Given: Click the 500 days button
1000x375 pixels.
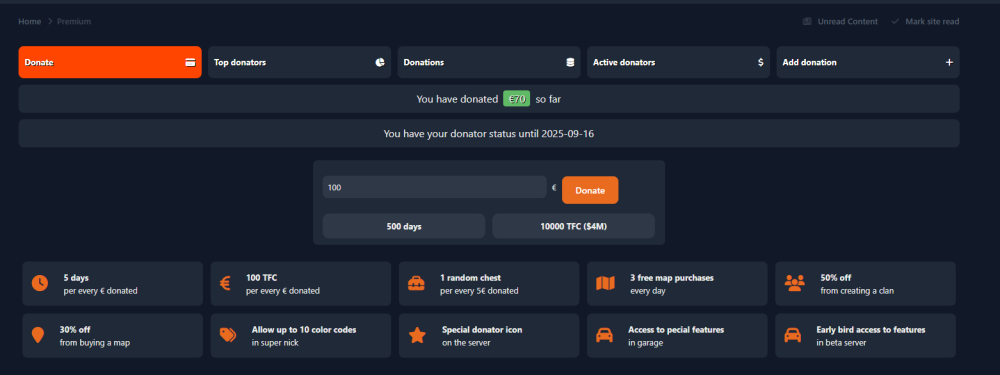Looking at the screenshot, I should pos(404,226).
